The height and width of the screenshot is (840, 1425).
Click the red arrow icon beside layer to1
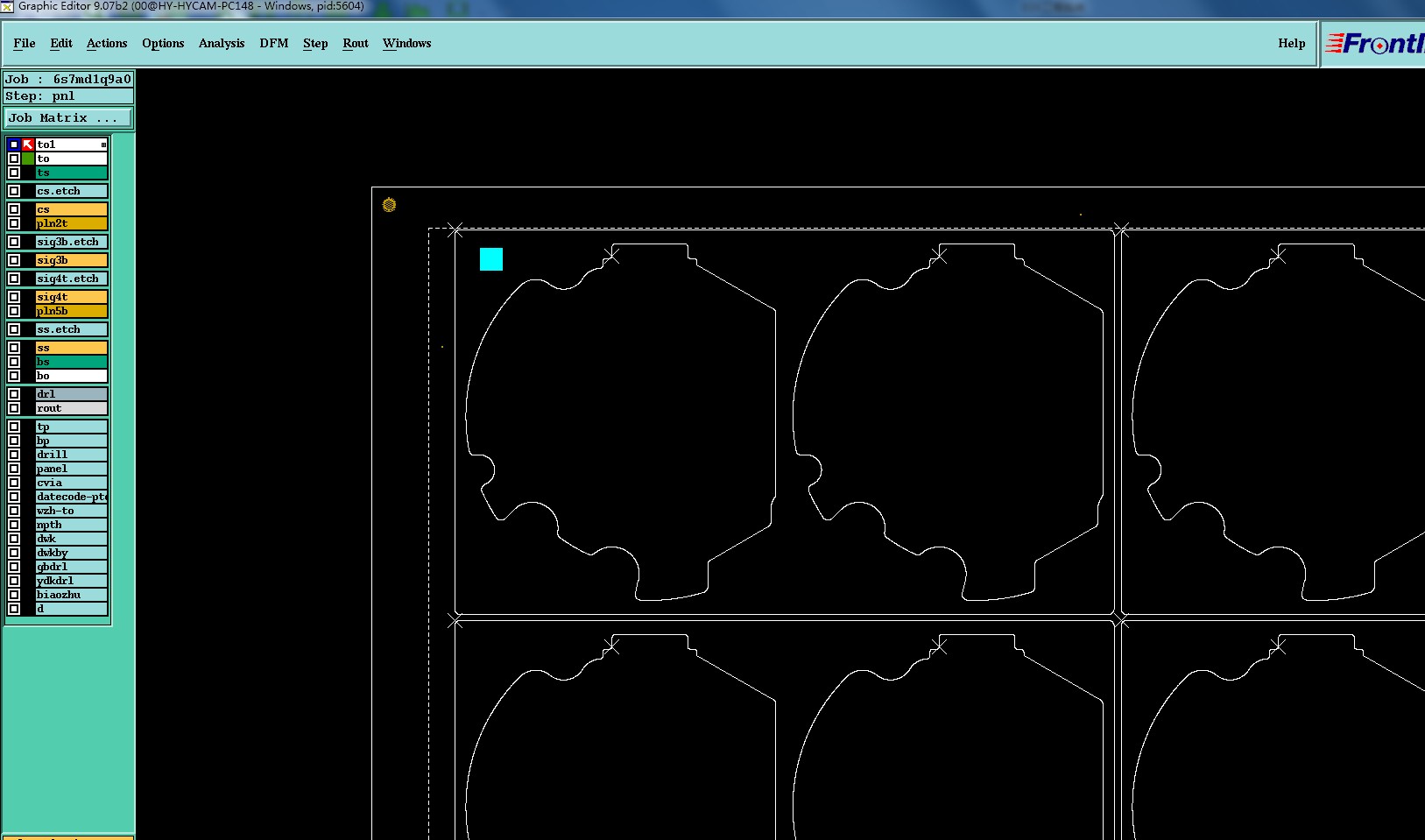[28, 145]
